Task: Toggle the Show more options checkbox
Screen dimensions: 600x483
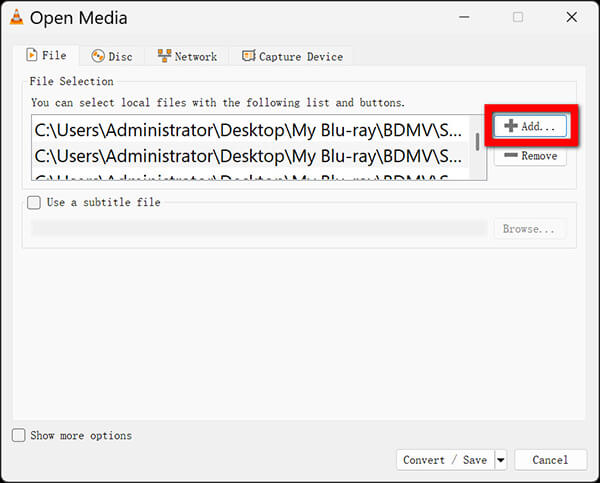Action: [19, 436]
